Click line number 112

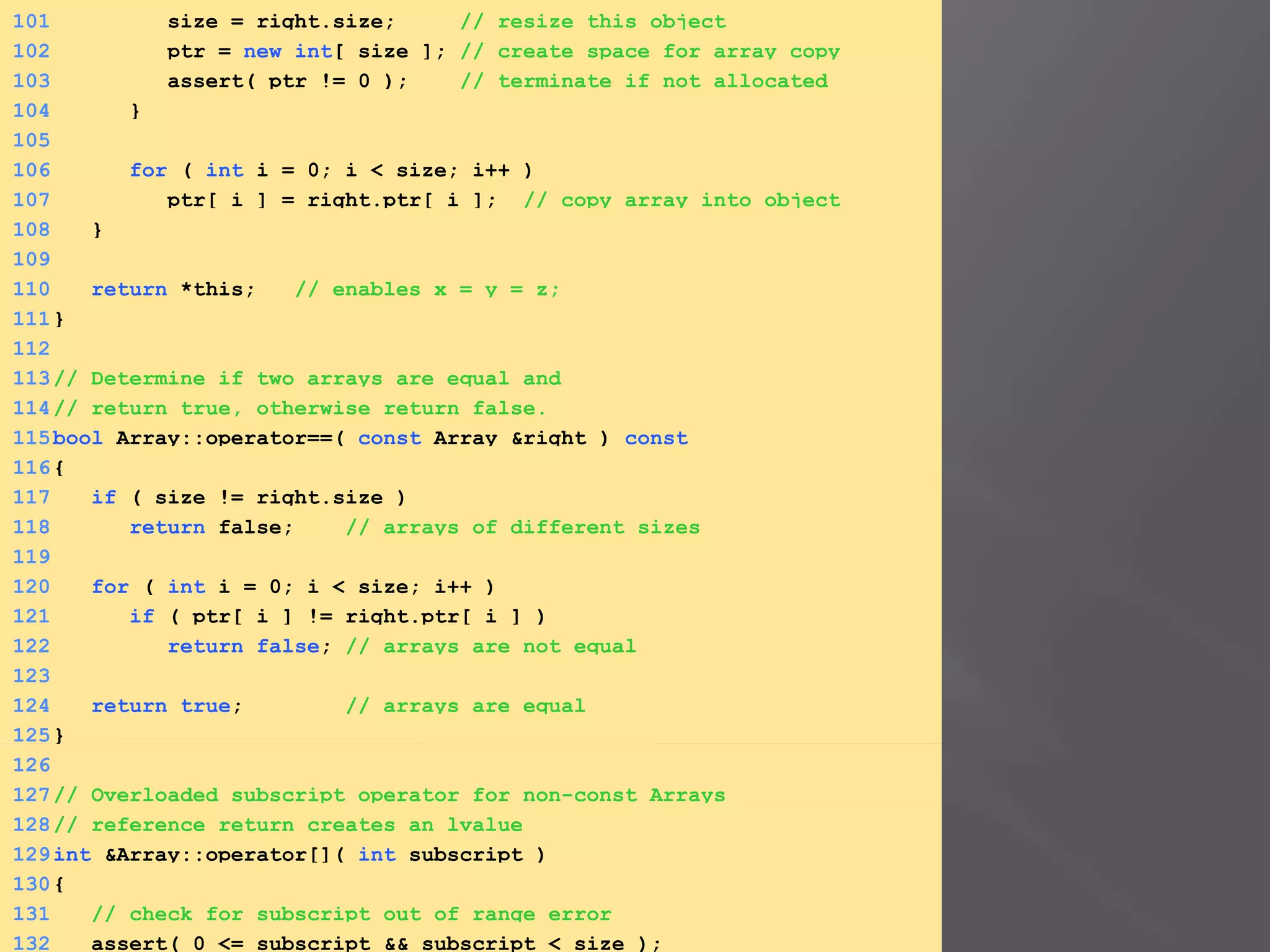pyautogui.click(x=31, y=349)
